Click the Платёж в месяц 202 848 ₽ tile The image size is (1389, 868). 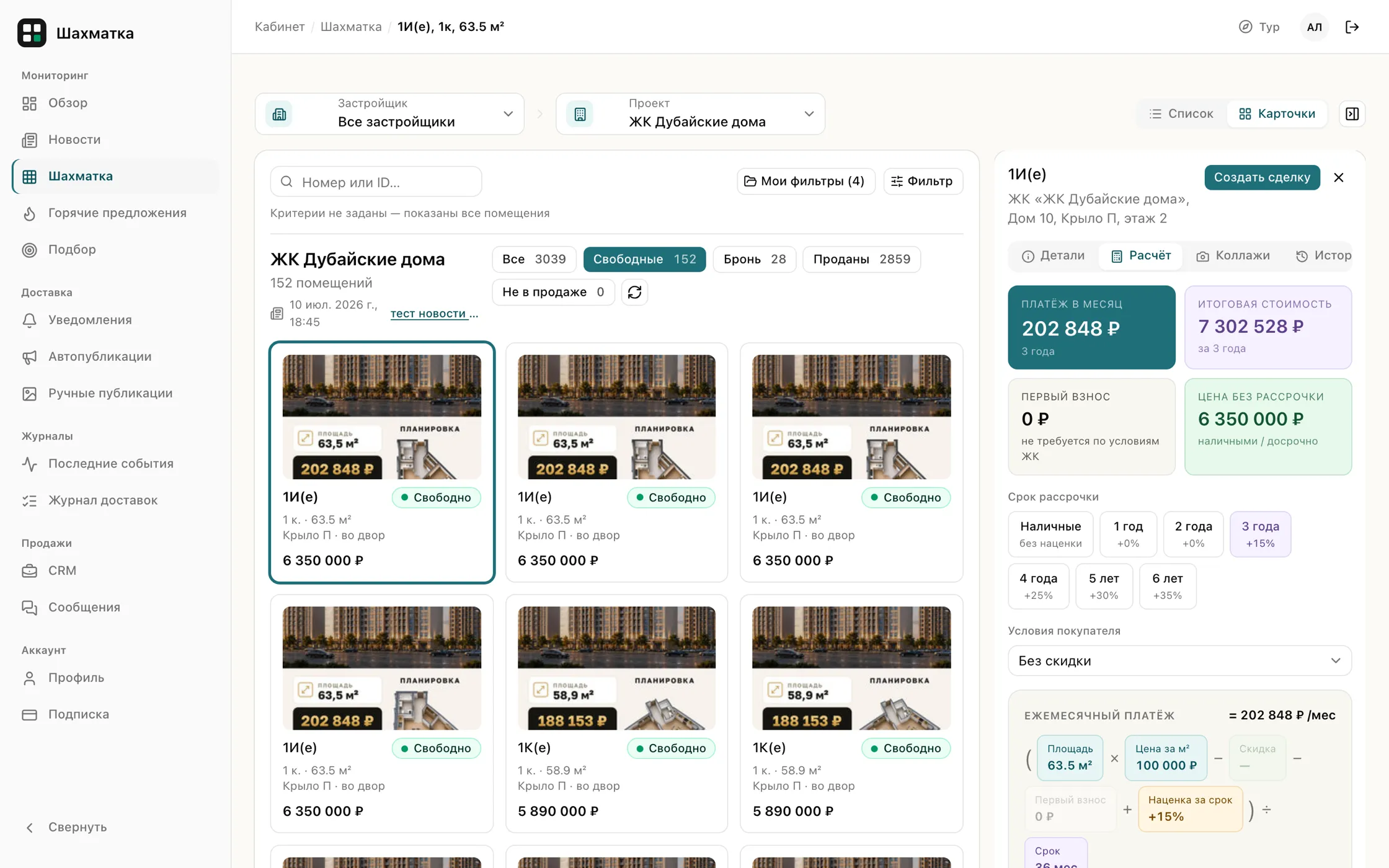[1091, 327]
